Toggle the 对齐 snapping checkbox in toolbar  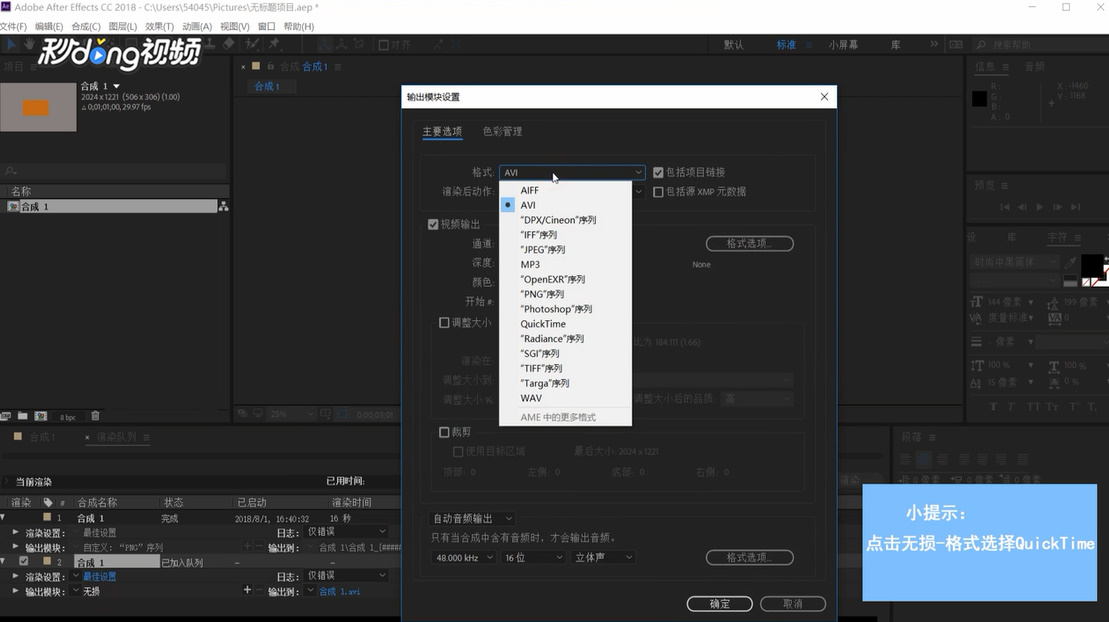[x=383, y=45]
